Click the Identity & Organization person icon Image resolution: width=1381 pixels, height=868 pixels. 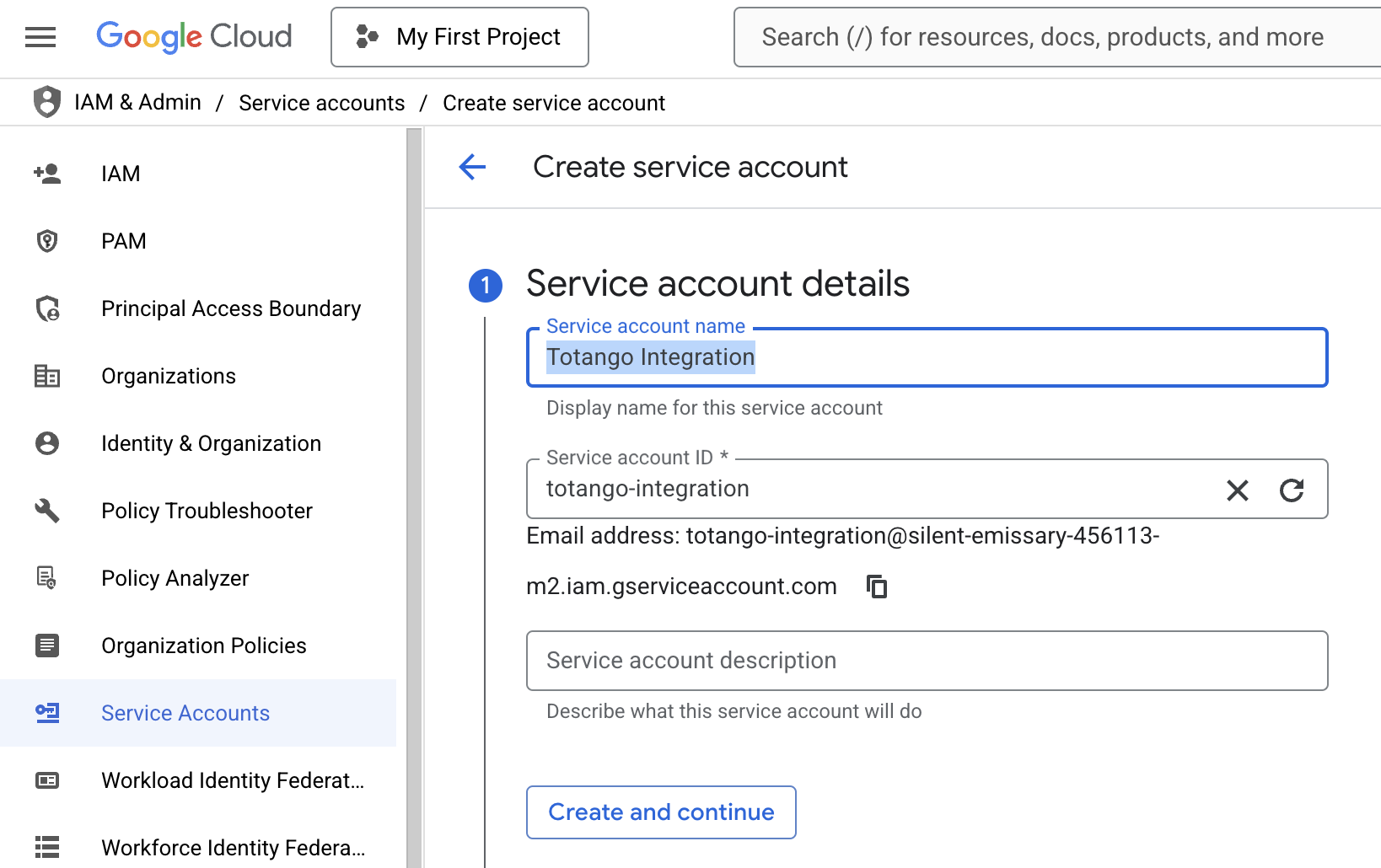tap(47, 443)
